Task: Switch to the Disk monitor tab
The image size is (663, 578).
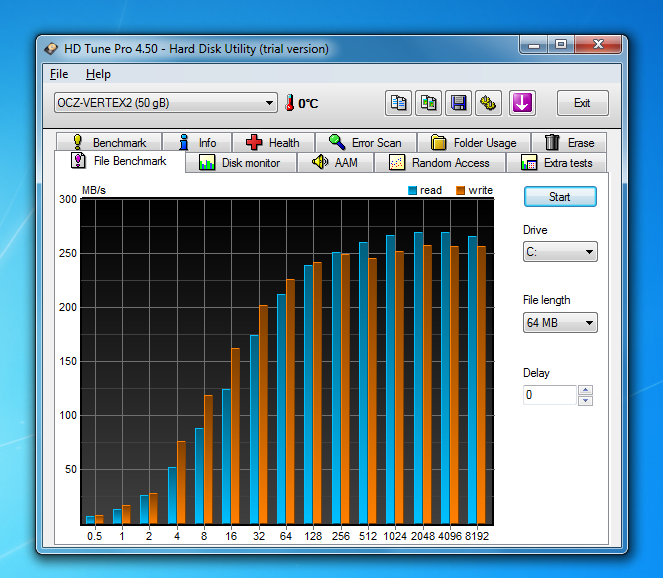Action: coord(241,163)
